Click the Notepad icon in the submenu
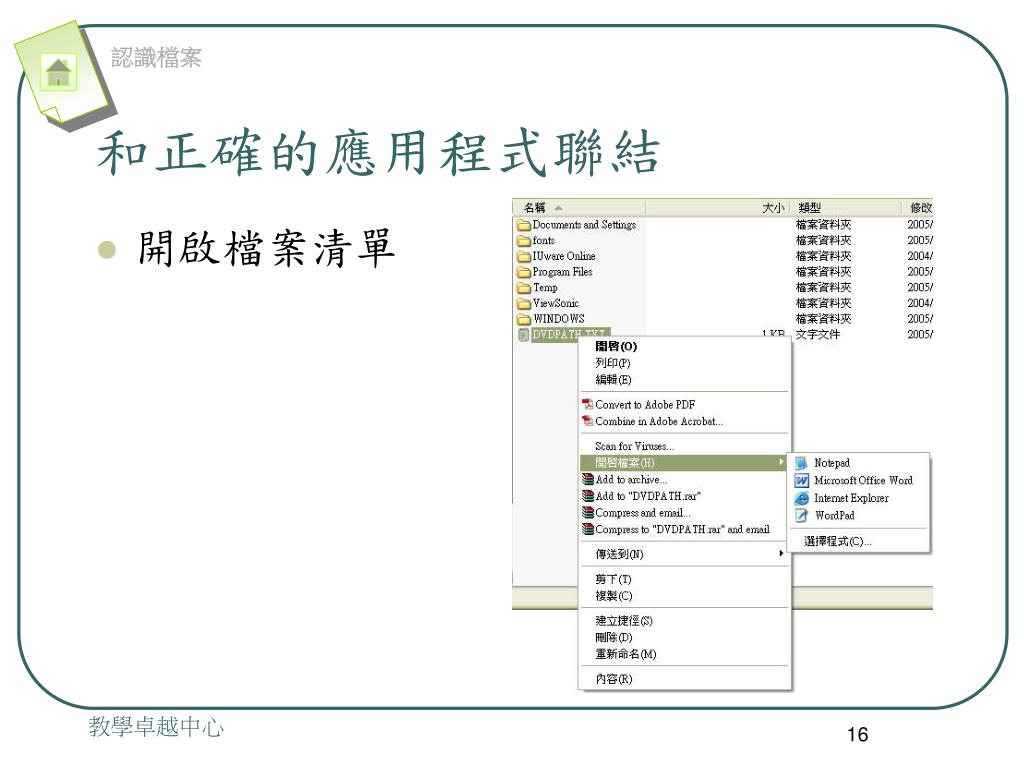 801,463
